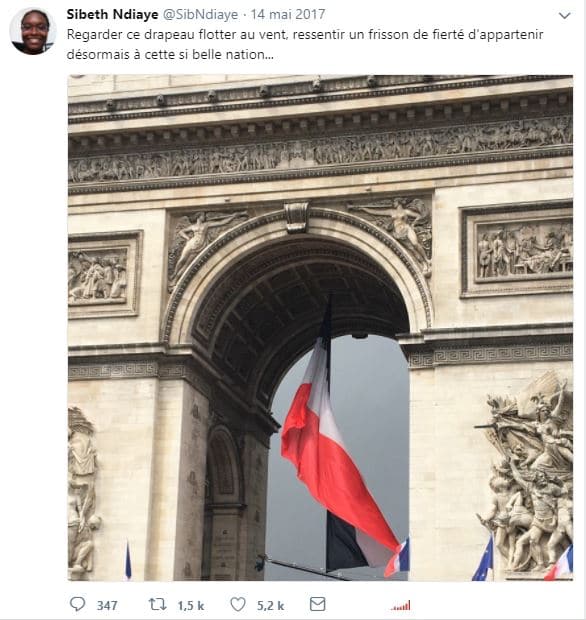Open the @SibNdiaye handle link
The width and height of the screenshot is (586, 620).
point(201,15)
